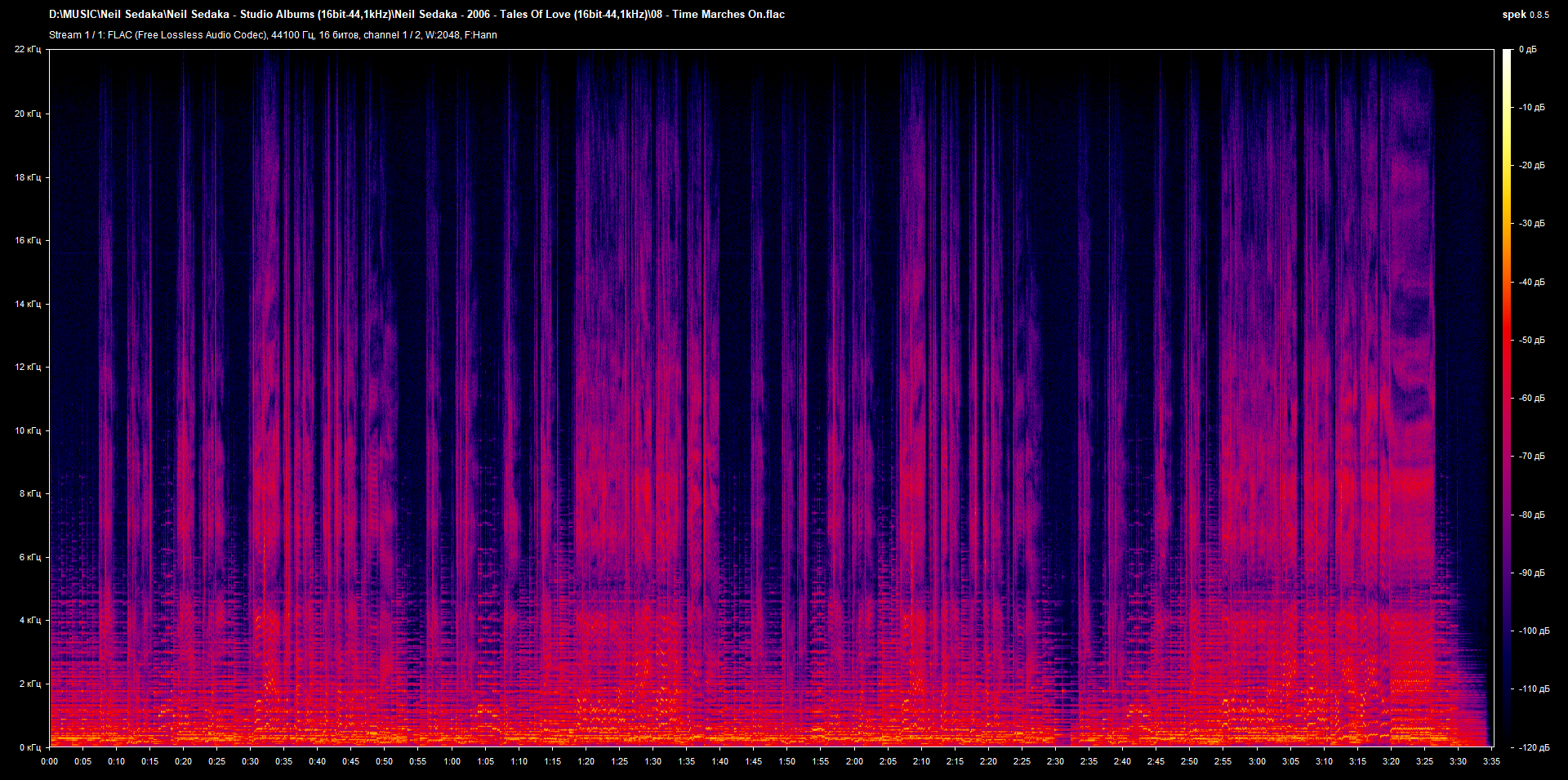
Task: Click the 16 кГц frequency axis label
Action: click(x=28, y=240)
